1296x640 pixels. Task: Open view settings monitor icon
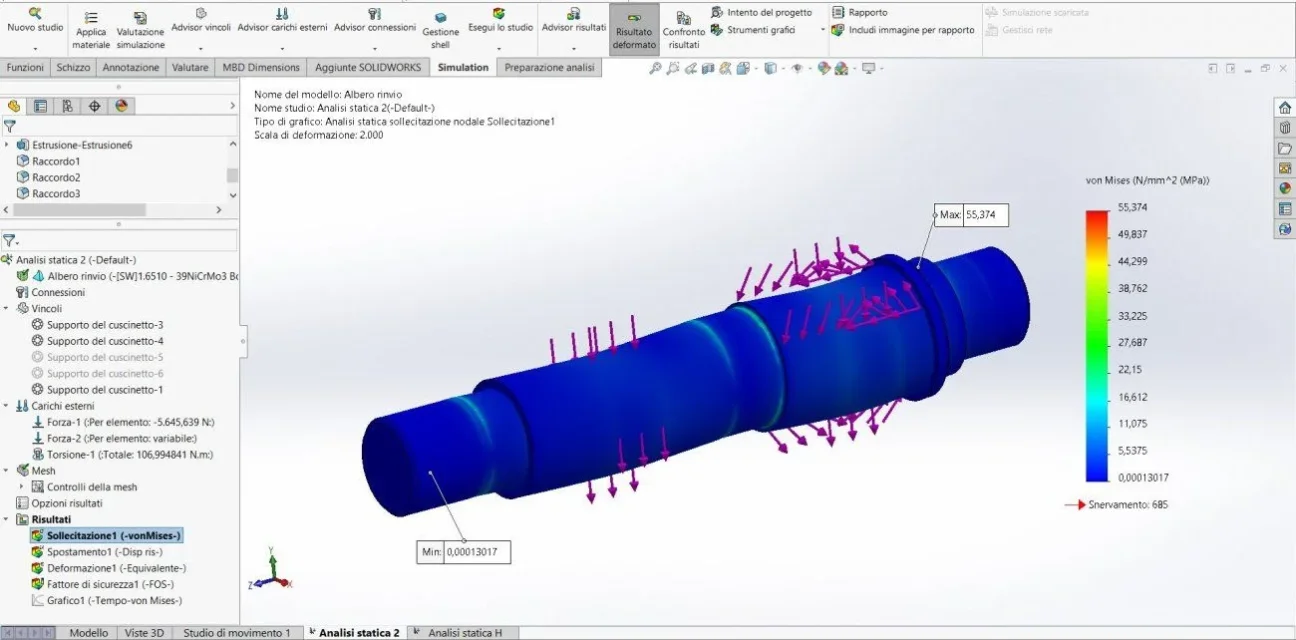point(868,68)
